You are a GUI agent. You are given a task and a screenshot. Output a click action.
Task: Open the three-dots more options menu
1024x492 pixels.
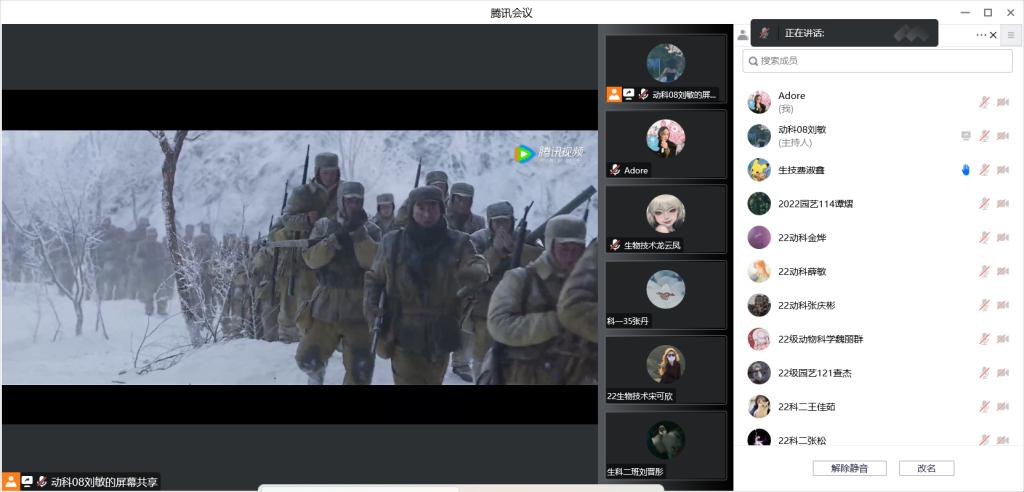tap(981, 35)
